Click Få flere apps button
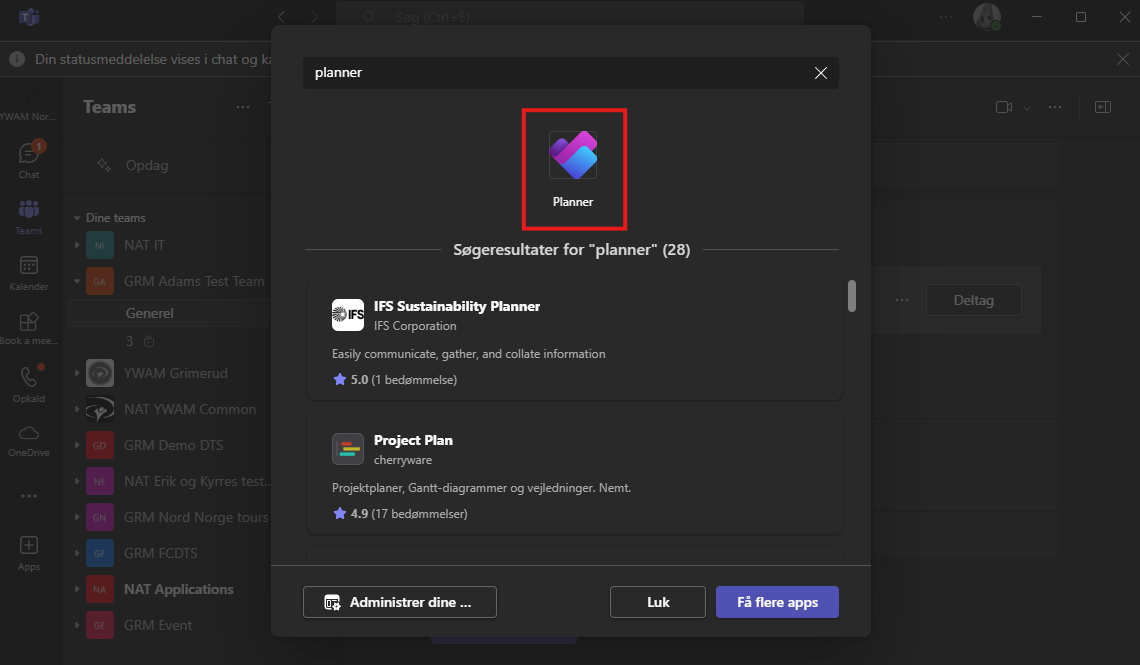Viewport: 1140px width, 665px height. [x=777, y=602]
